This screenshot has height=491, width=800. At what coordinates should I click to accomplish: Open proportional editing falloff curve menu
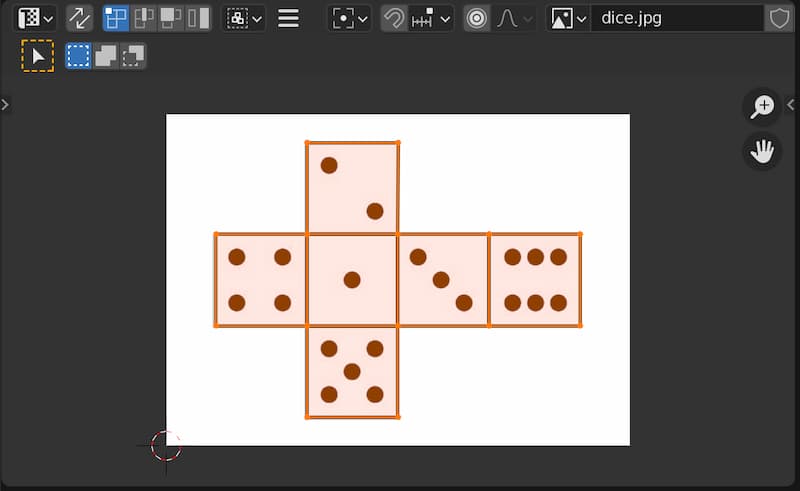[x=514, y=18]
